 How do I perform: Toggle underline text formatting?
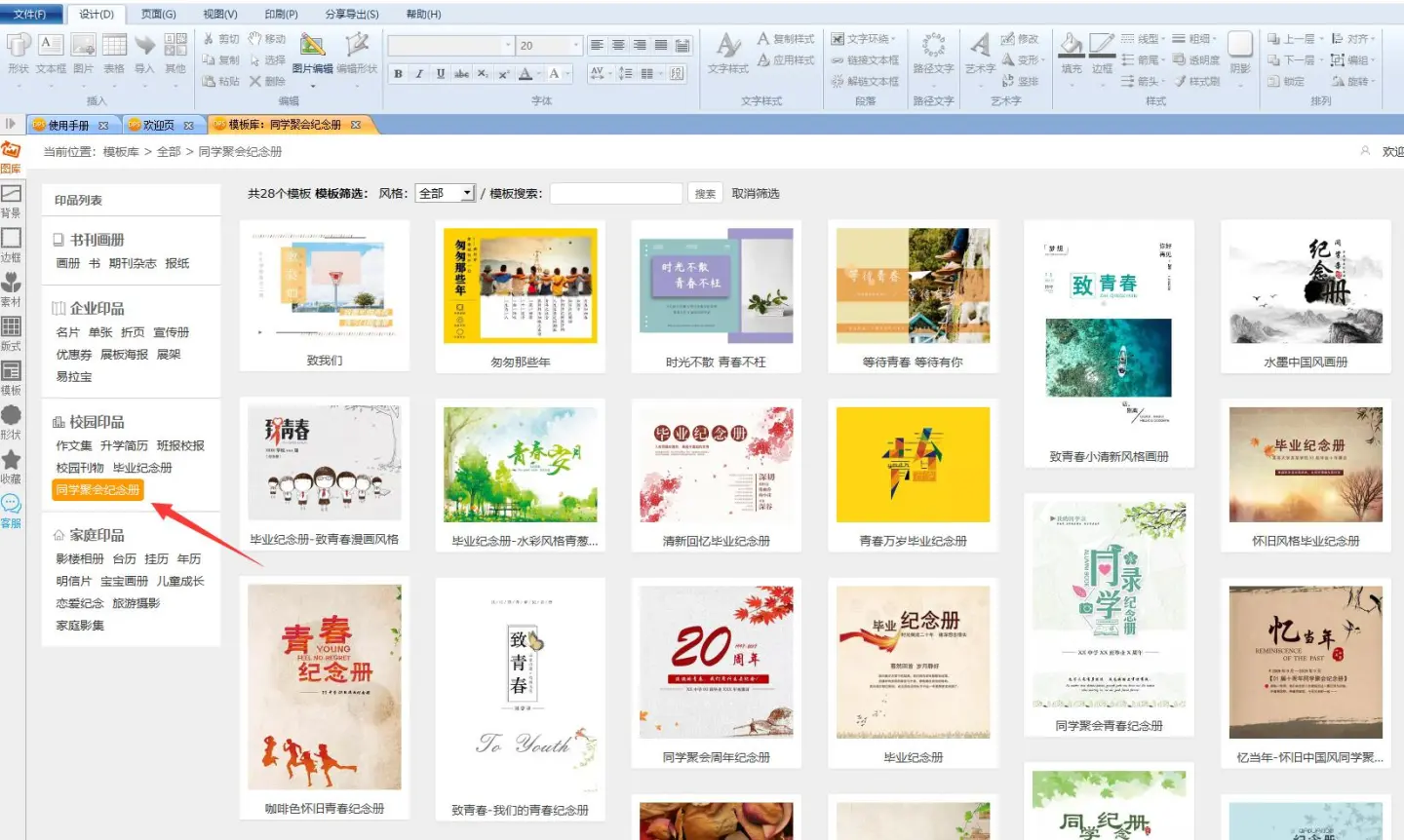click(441, 74)
